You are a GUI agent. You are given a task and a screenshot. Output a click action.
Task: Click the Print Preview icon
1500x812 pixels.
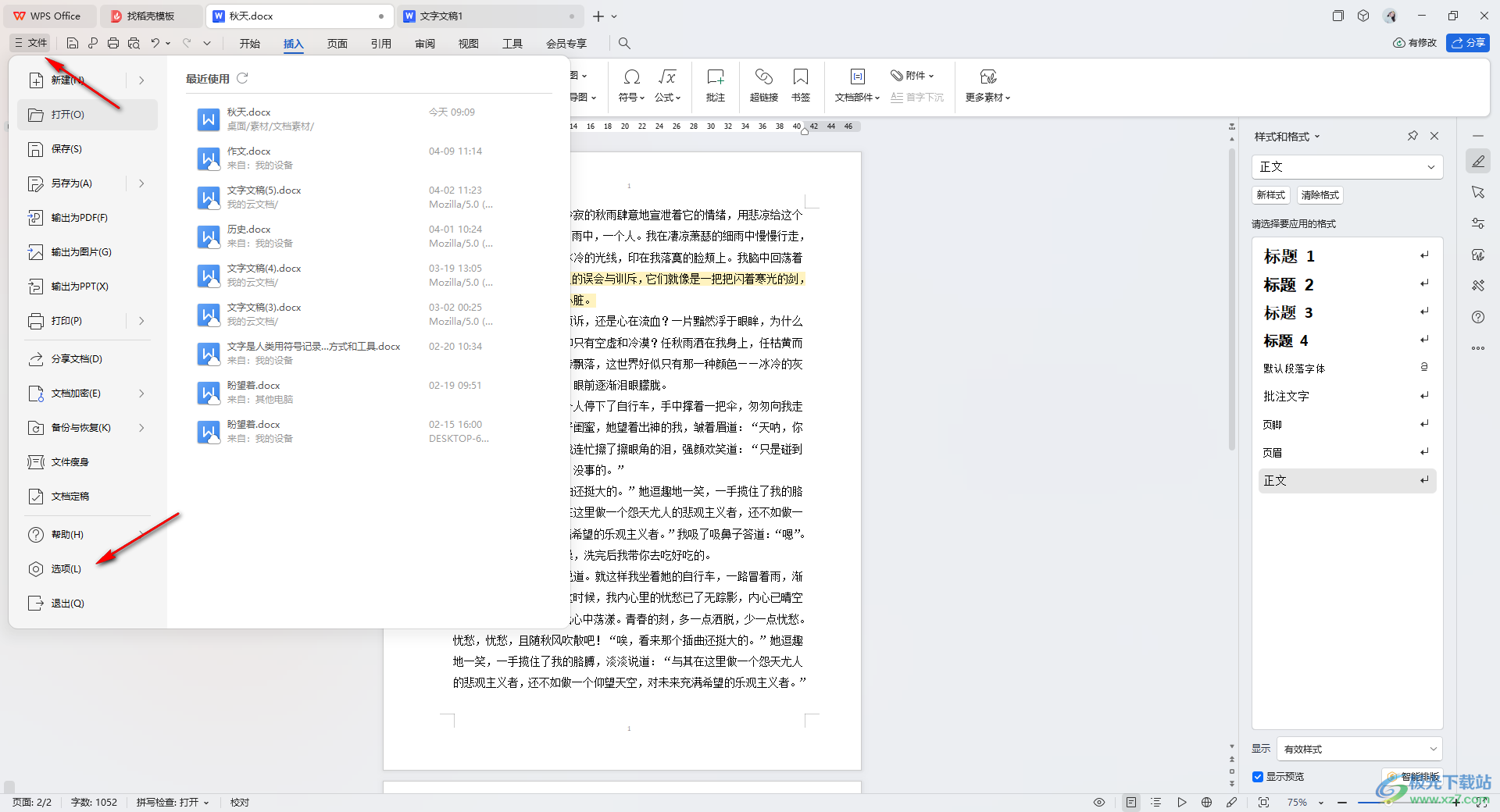point(134,44)
